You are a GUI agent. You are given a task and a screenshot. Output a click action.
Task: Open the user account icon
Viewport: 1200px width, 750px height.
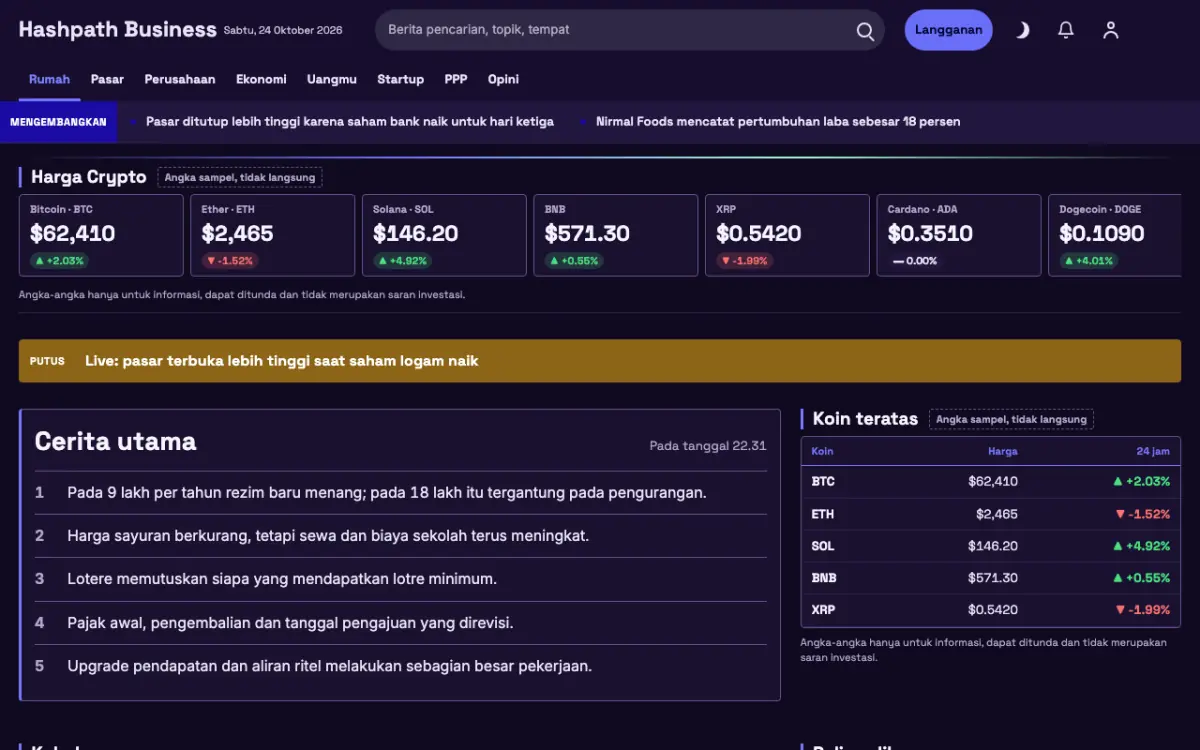tap(1110, 30)
